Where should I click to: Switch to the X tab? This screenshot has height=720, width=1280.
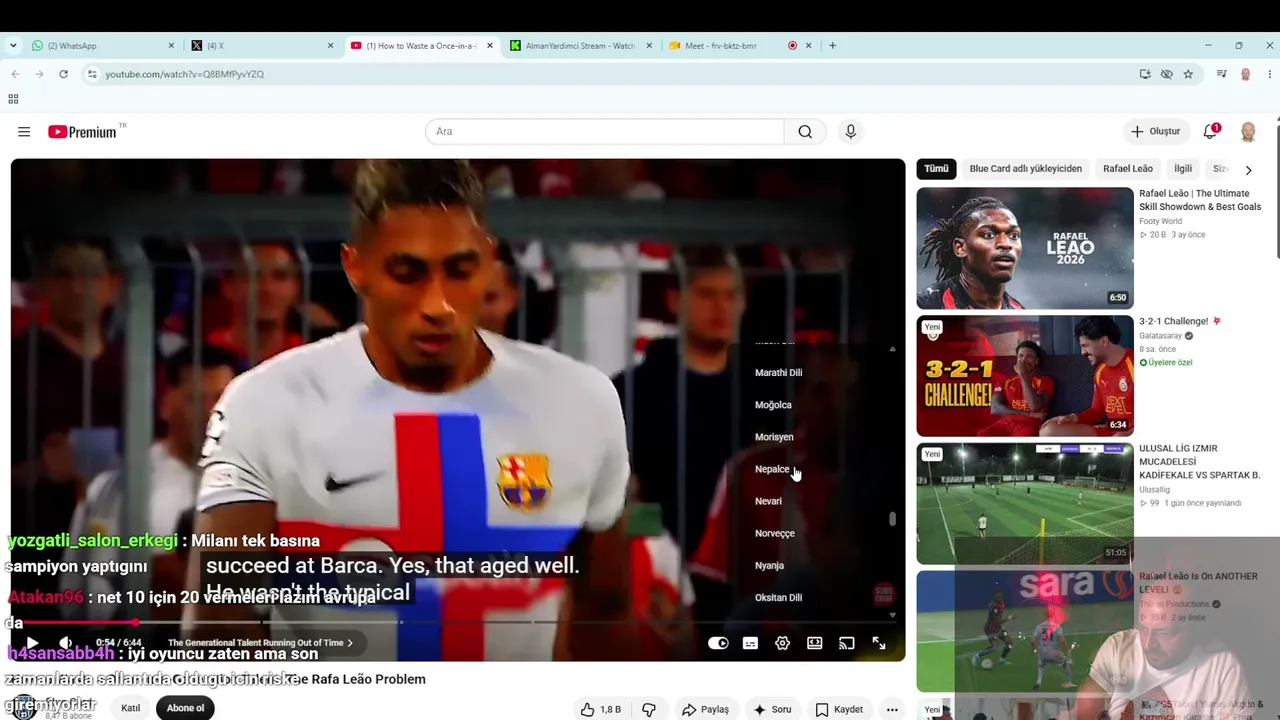(262, 45)
